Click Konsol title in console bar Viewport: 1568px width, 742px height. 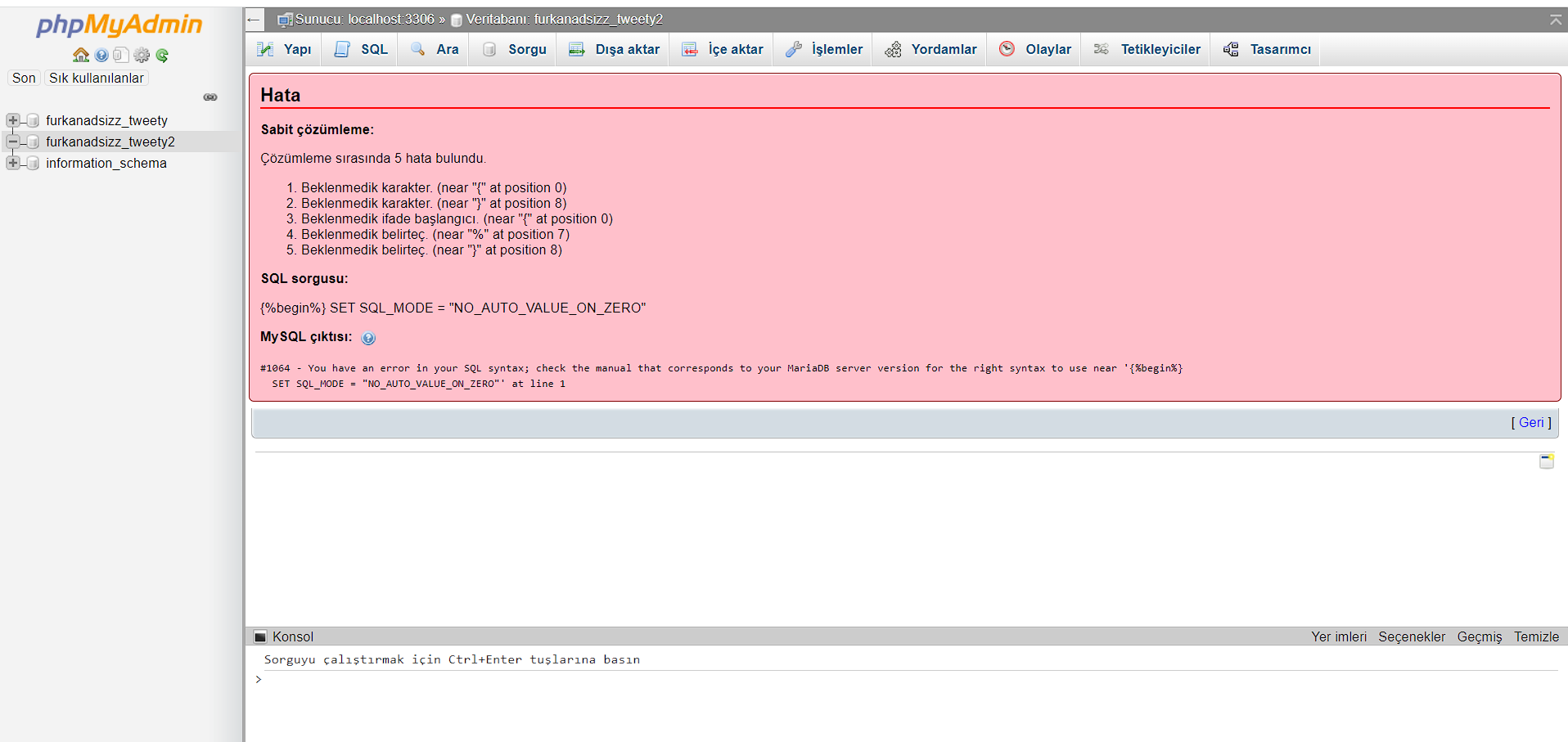coord(293,636)
